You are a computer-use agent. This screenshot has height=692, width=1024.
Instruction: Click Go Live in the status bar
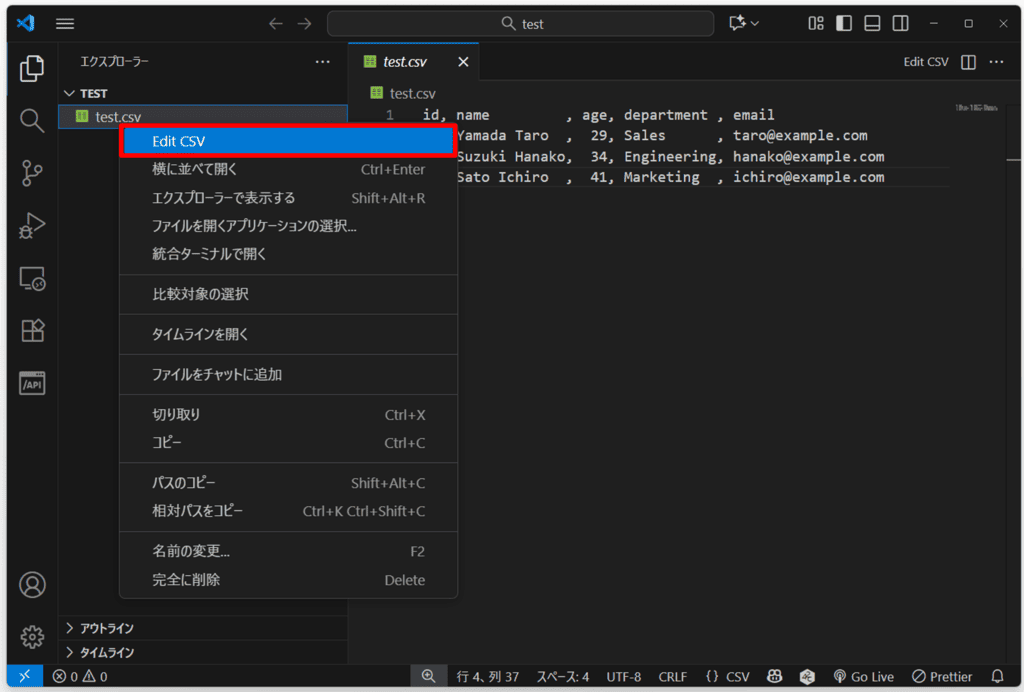tap(863, 677)
